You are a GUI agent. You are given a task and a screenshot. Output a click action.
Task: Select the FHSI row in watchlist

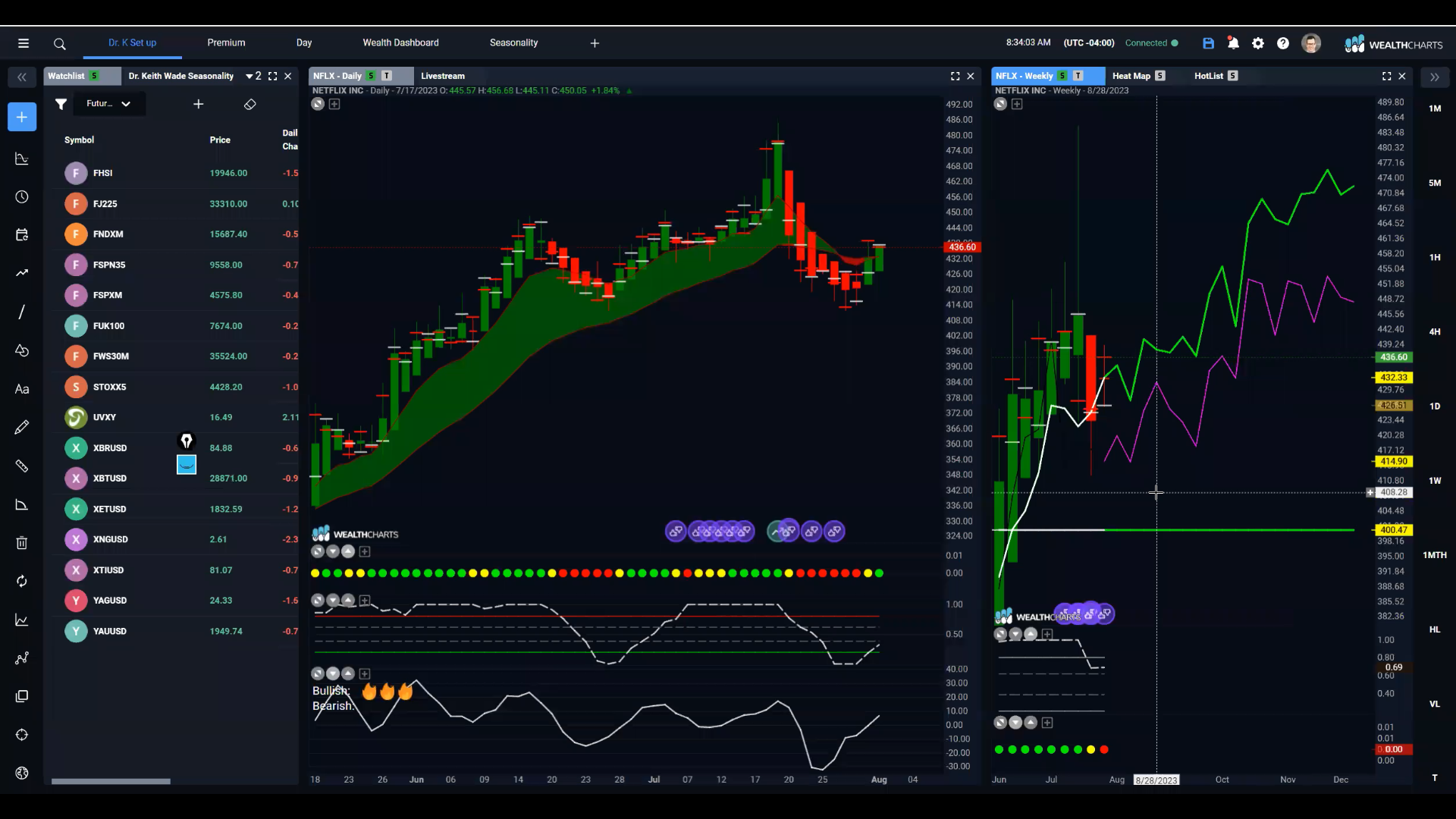click(174, 173)
